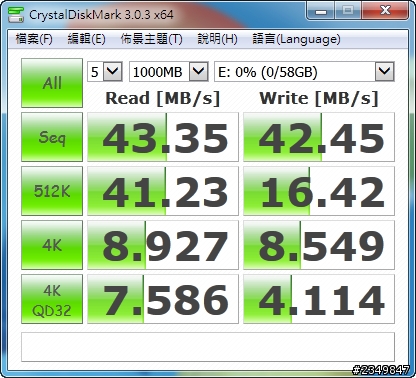Minimize the CrystalDiskMark window
This screenshot has width=416, height=378.
pos(321,11)
